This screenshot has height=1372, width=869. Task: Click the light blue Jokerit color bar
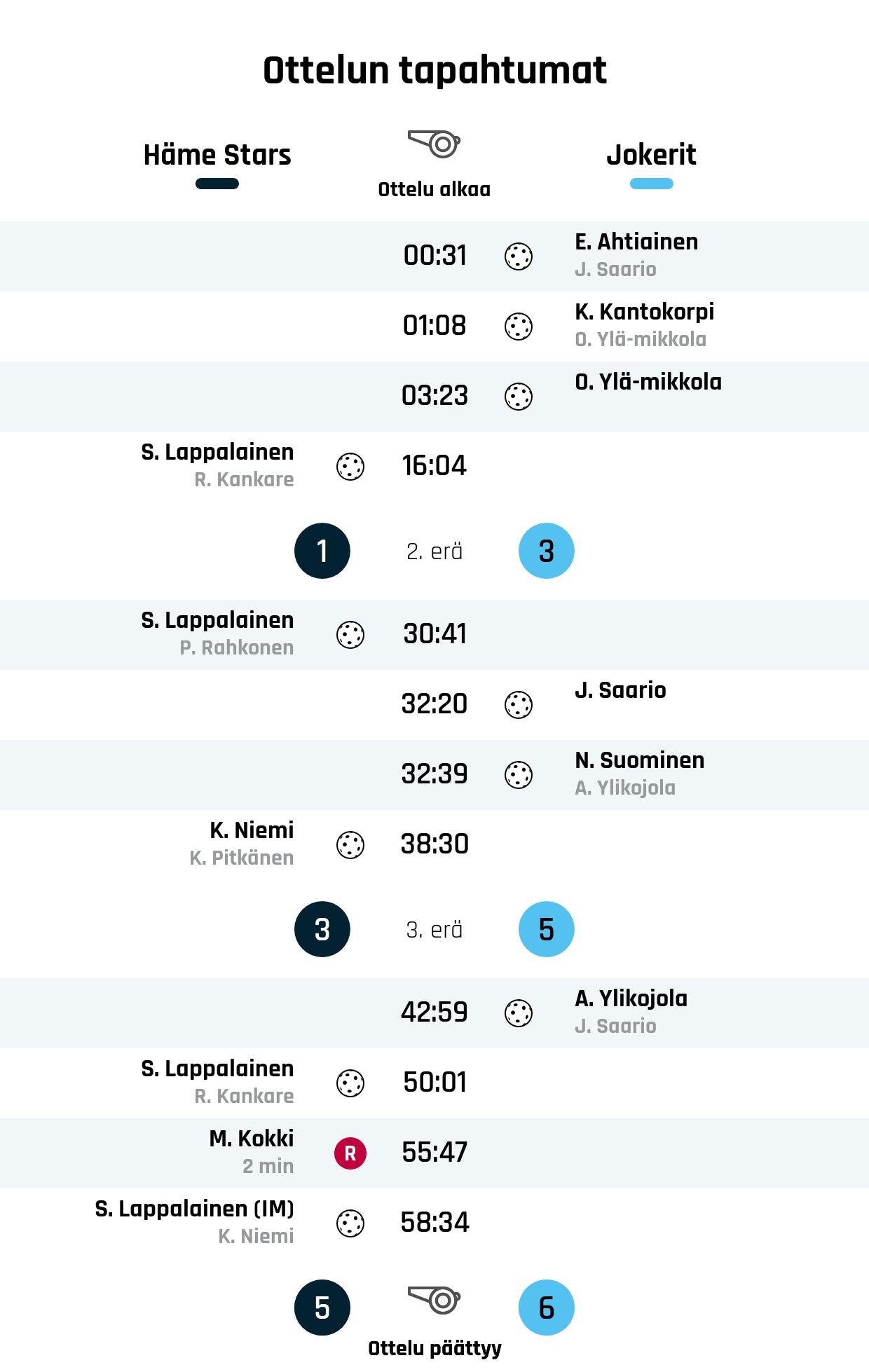point(651,184)
